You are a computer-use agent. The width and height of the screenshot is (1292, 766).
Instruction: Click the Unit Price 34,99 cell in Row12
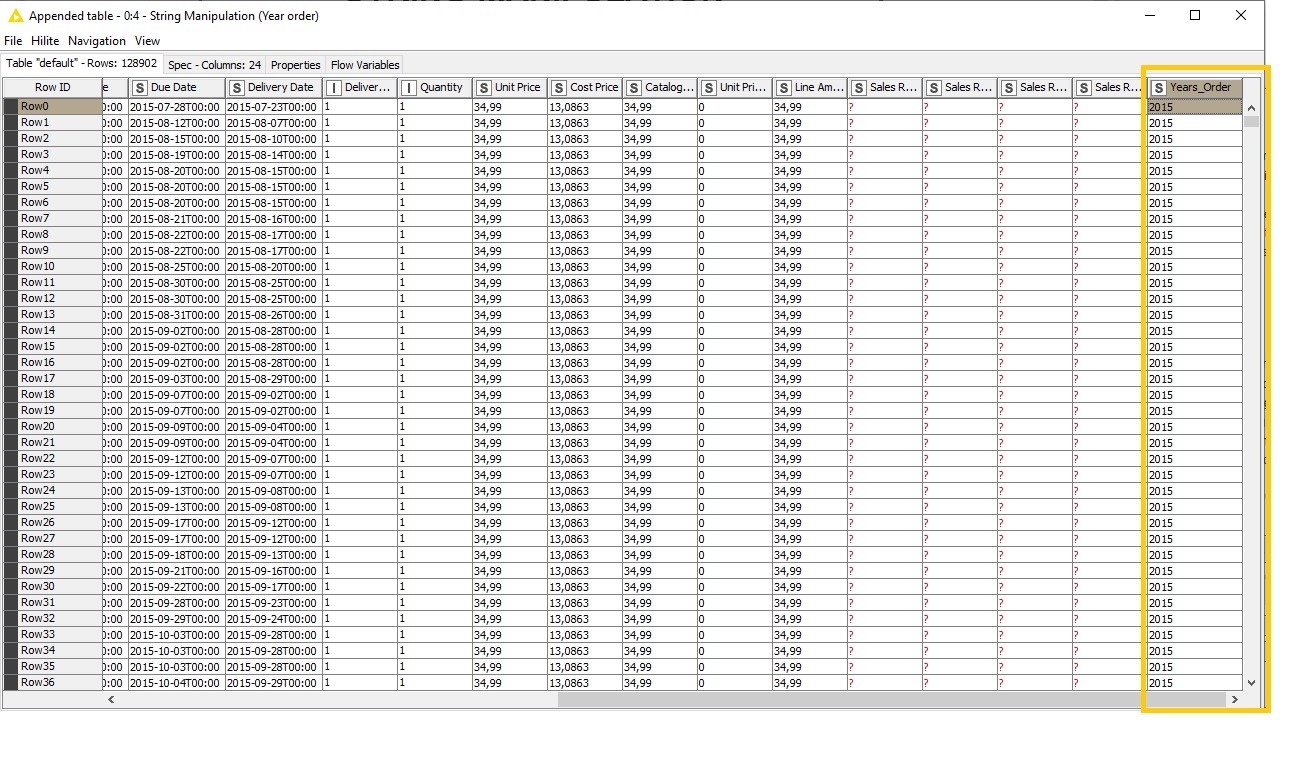[510, 299]
